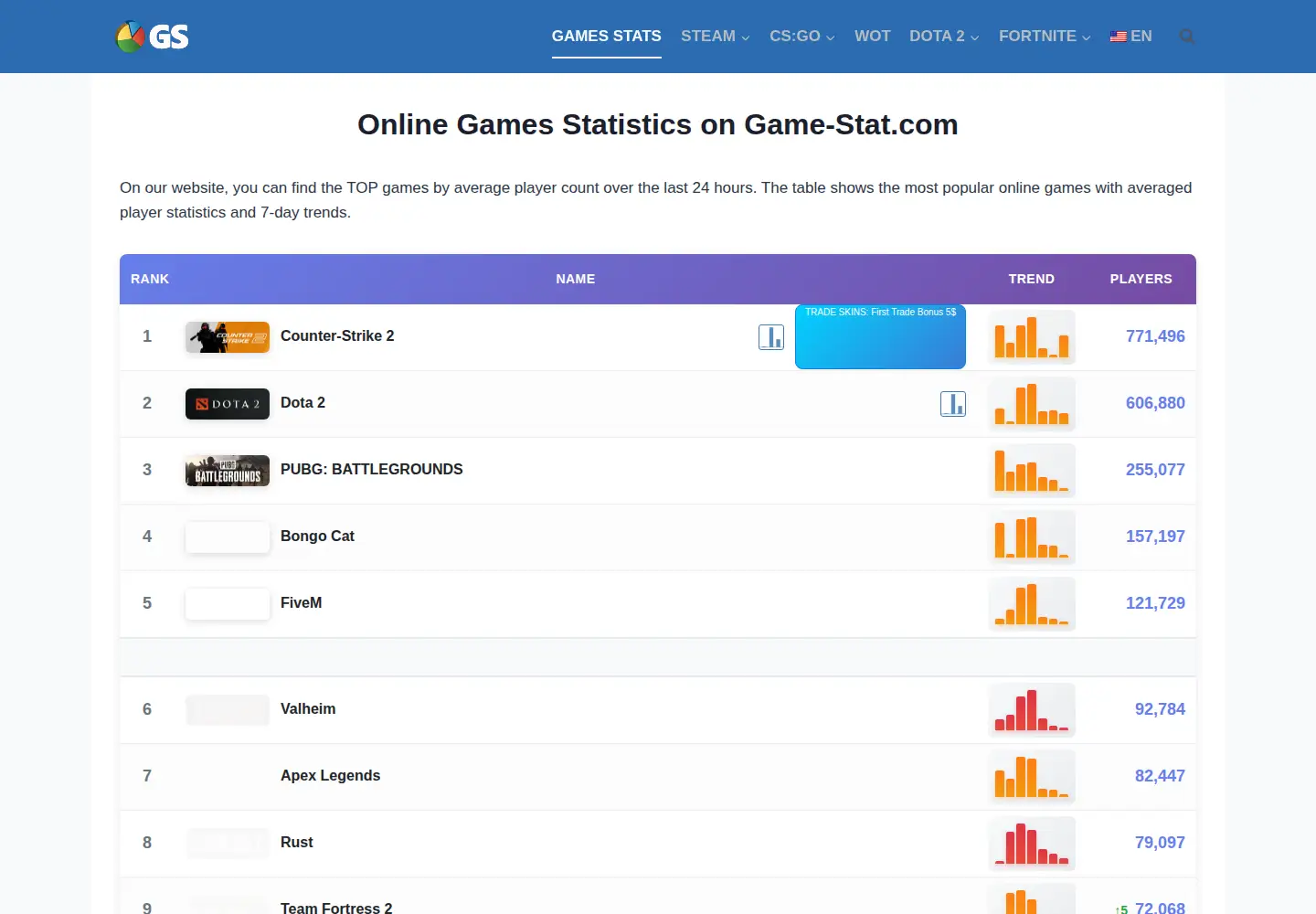Expand the FORTNITE dropdown menu
This screenshot has width=1316, height=914.
[1045, 37]
